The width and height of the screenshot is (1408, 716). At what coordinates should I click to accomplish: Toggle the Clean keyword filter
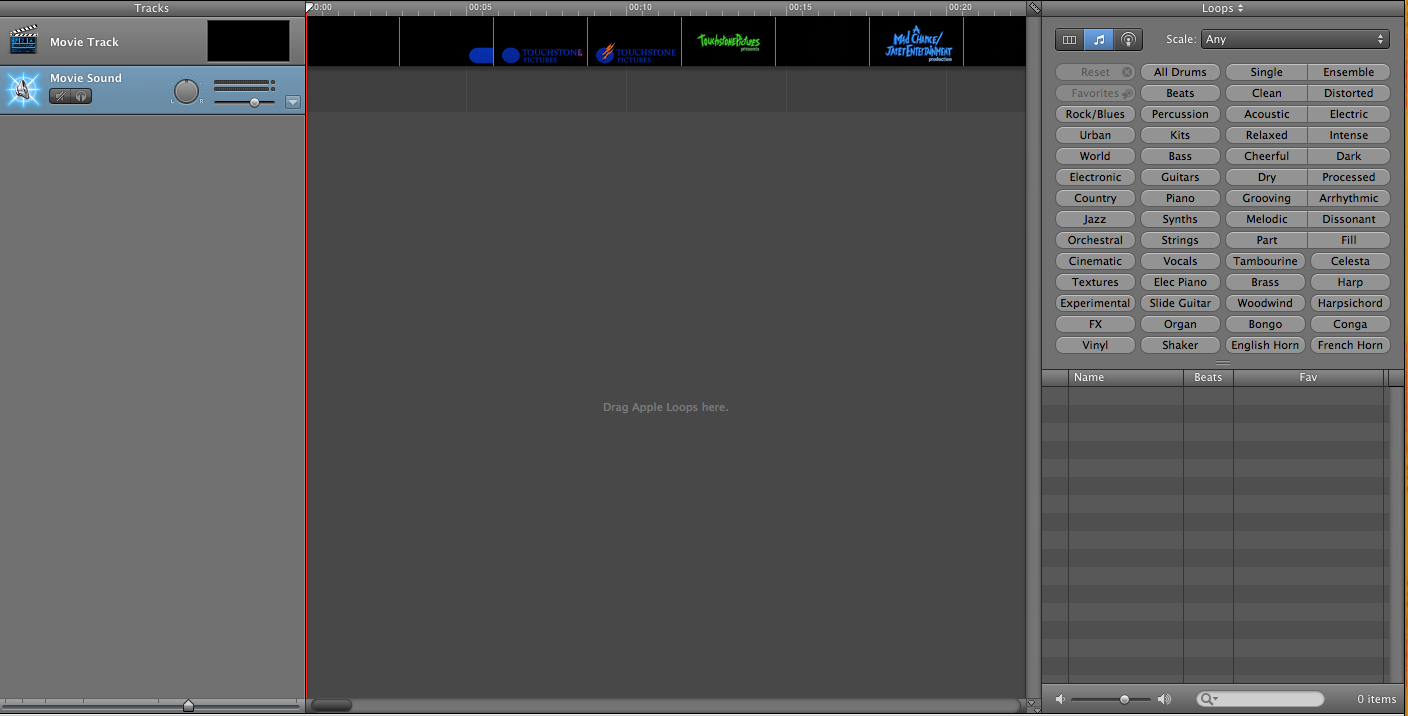pos(1266,93)
